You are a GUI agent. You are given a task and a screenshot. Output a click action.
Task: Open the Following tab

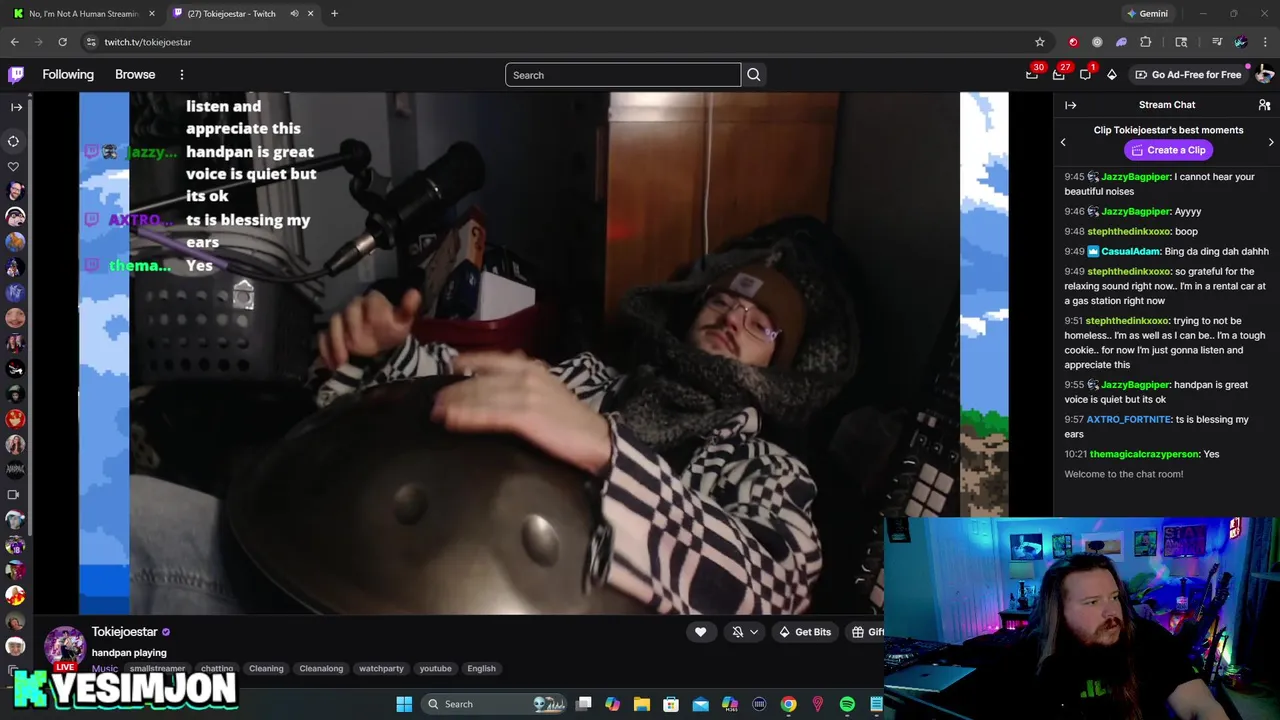68,75
